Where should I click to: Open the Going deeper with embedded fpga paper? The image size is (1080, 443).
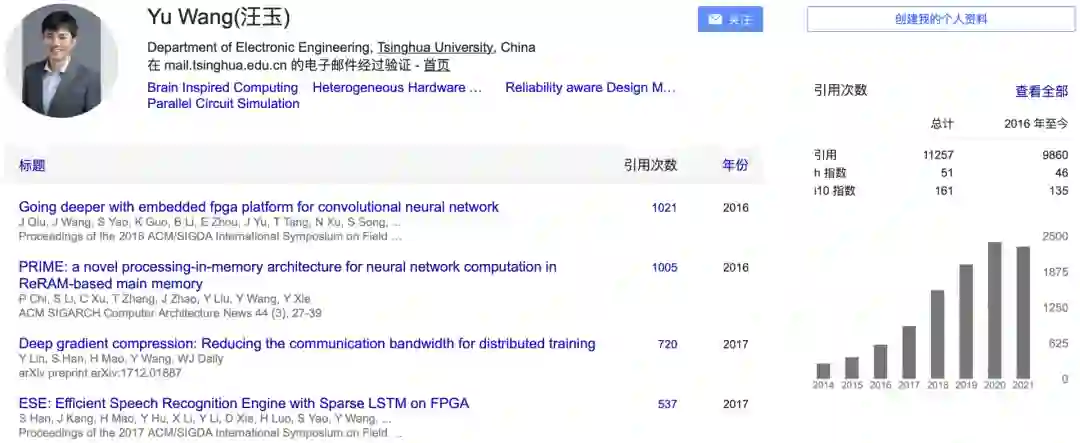[x=259, y=207]
